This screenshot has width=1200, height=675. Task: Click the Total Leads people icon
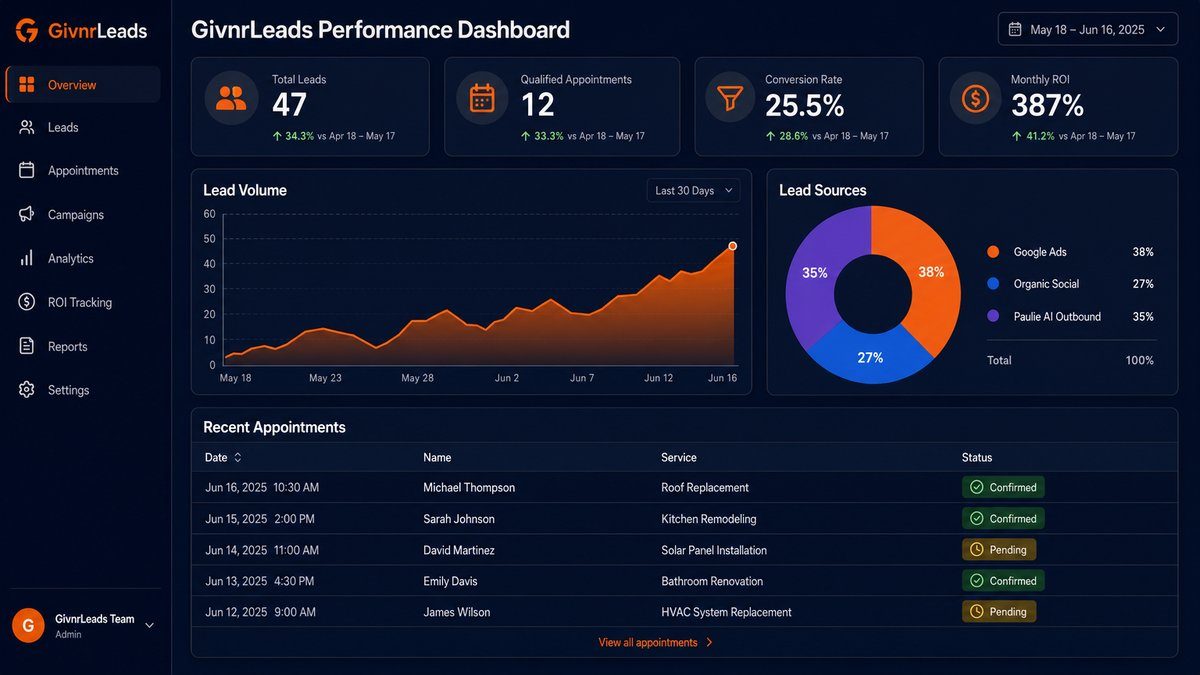coord(231,97)
